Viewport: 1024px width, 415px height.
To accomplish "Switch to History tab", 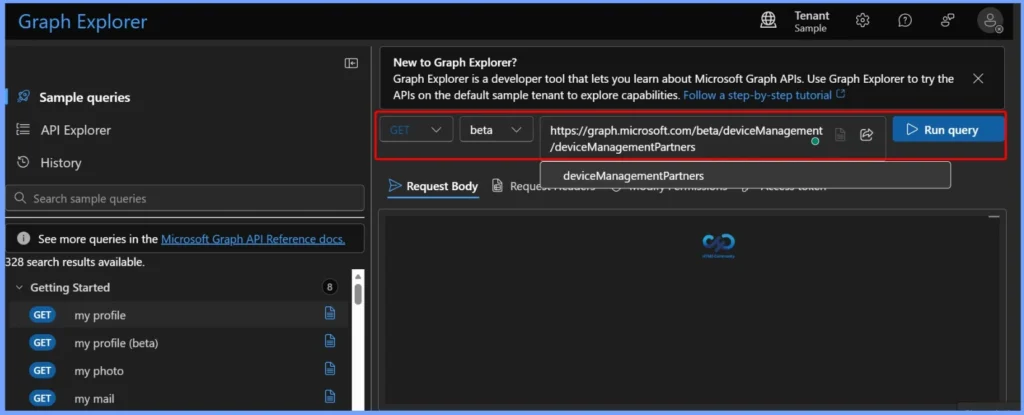I will tap(61, 163).
